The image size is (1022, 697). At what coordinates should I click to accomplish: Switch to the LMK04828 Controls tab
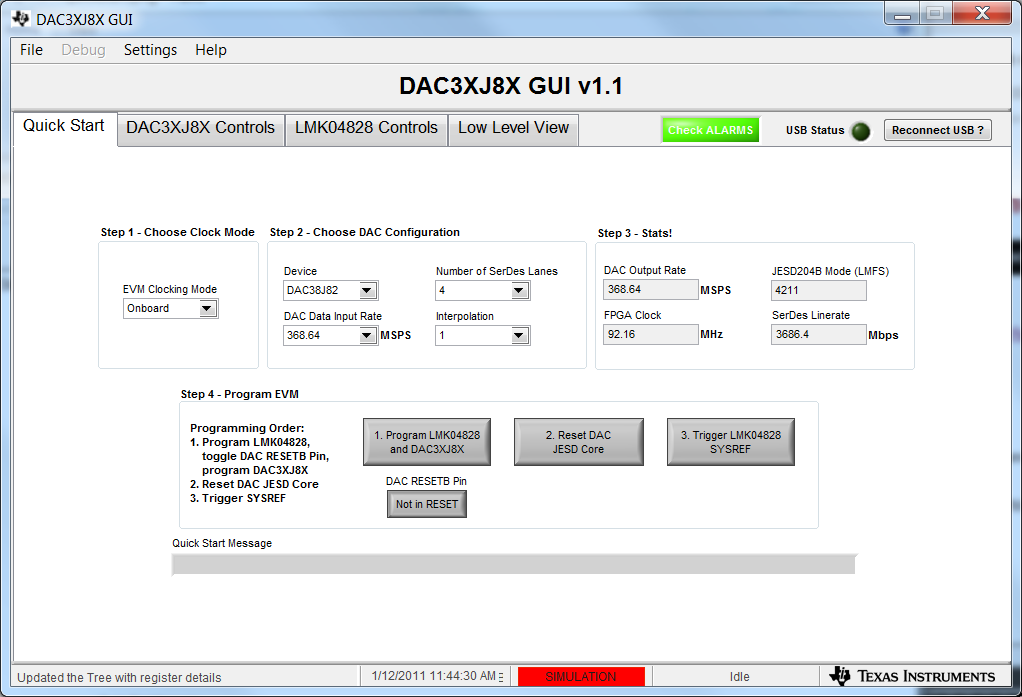(366, 128)
